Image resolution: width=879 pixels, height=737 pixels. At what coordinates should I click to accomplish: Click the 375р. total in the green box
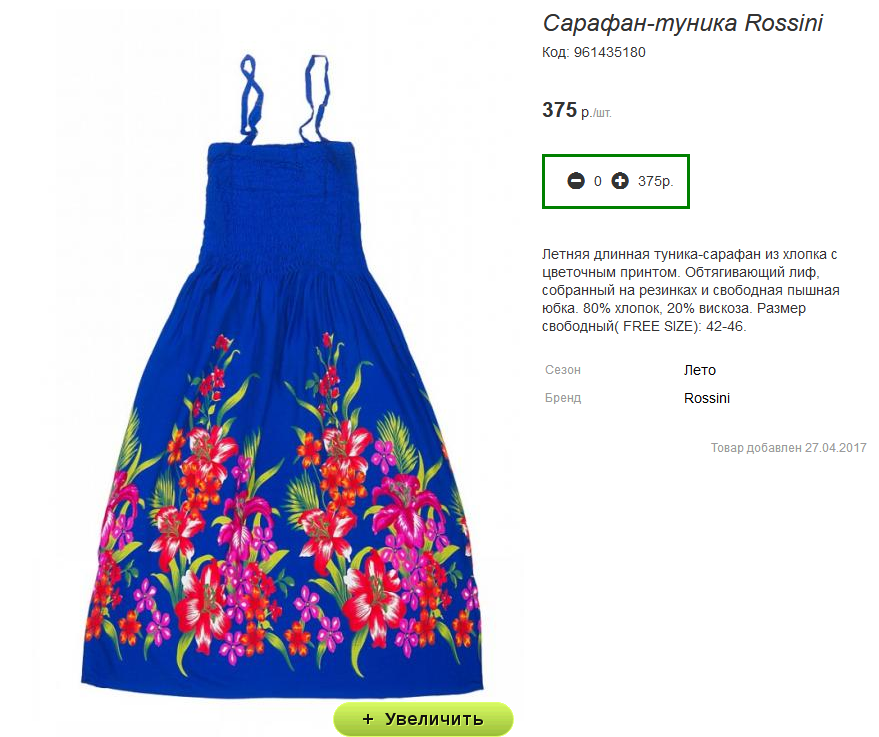pos(655,182)
